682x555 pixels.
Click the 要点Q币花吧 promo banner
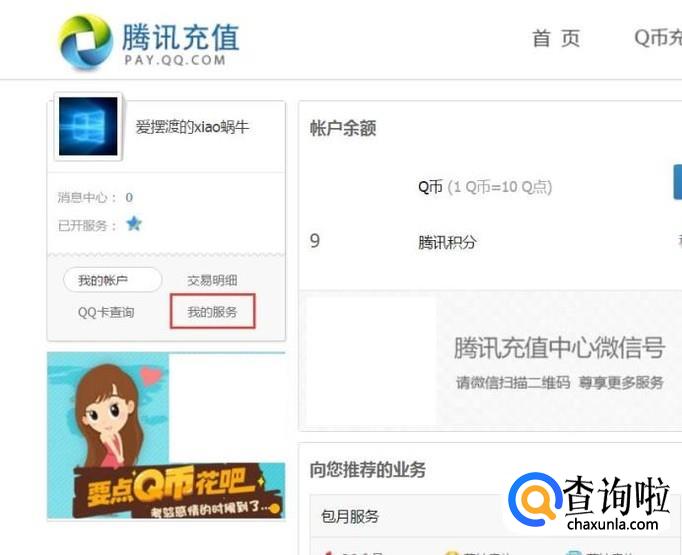pos(166,436)
